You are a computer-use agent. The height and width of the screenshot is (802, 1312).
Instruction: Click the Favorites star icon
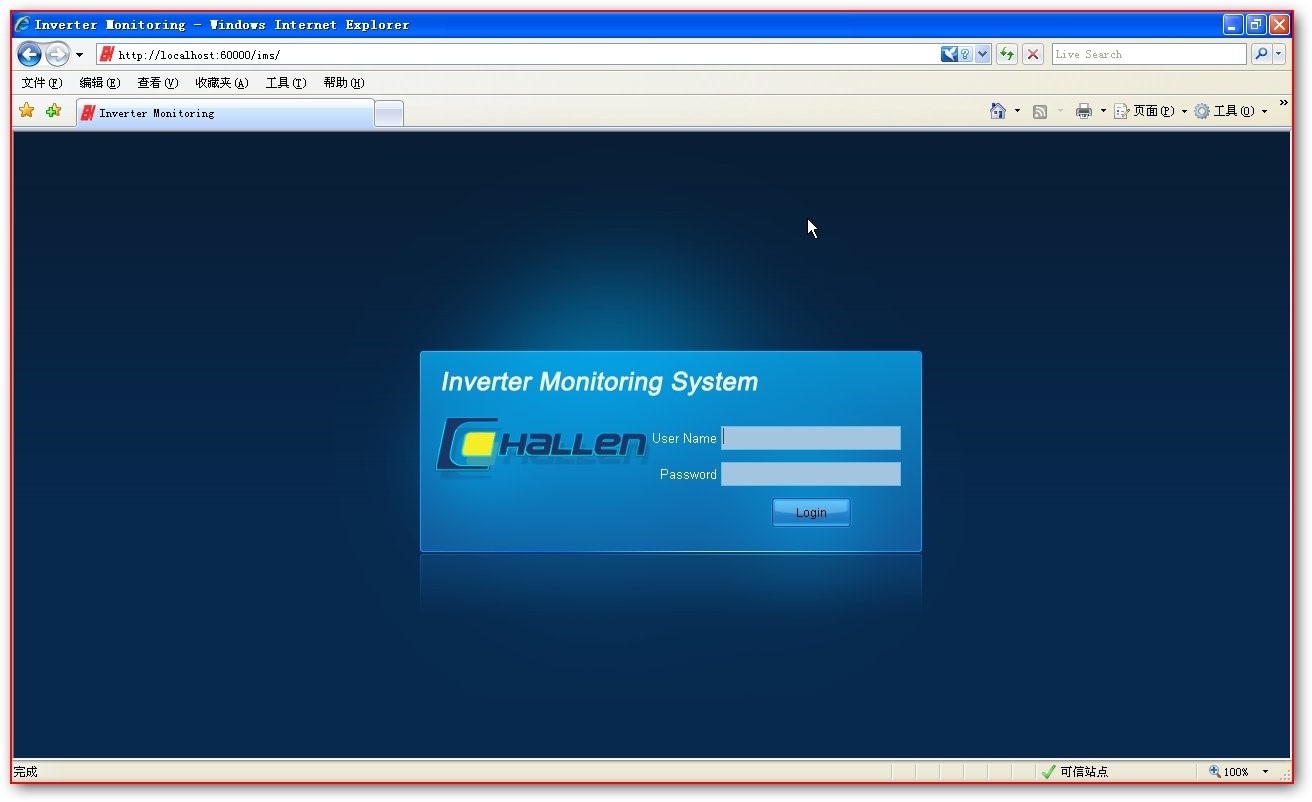pyautogui.click(x=27, y=111)
